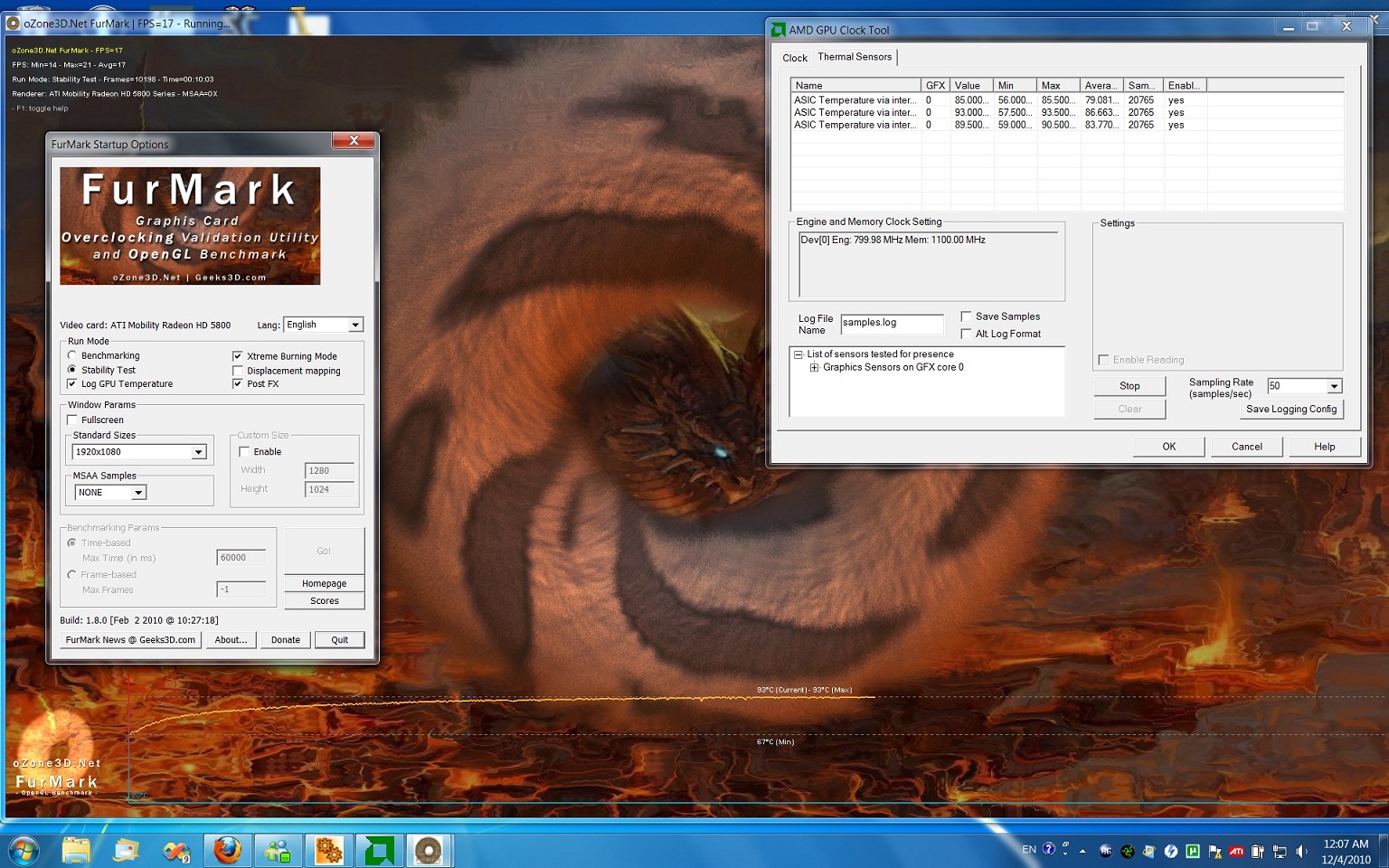
Task: Switch to FurMark via its taskbar icon
Action: [428, 851]
